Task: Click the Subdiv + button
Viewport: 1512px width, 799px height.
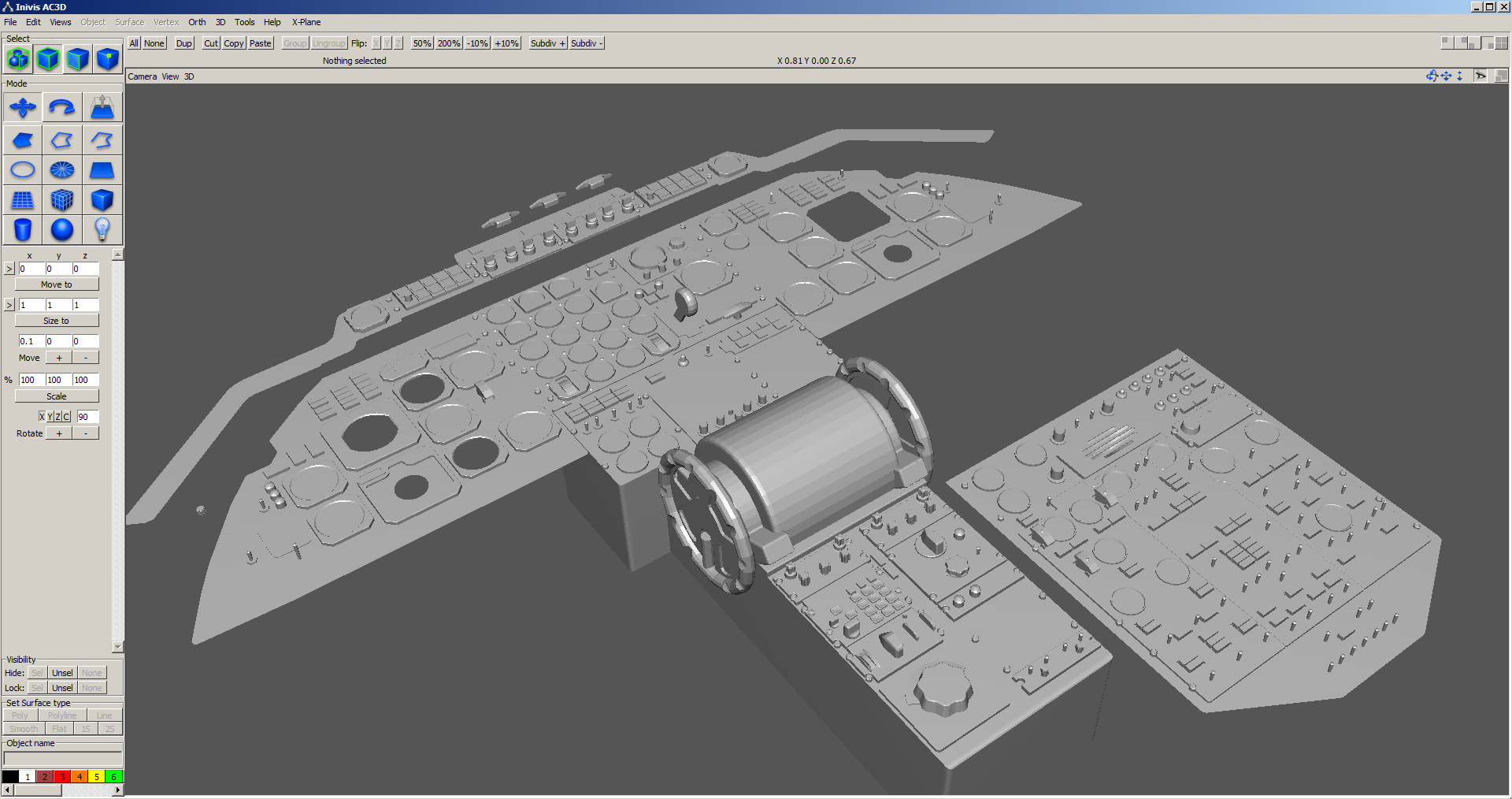Action: tap(547, 43)
